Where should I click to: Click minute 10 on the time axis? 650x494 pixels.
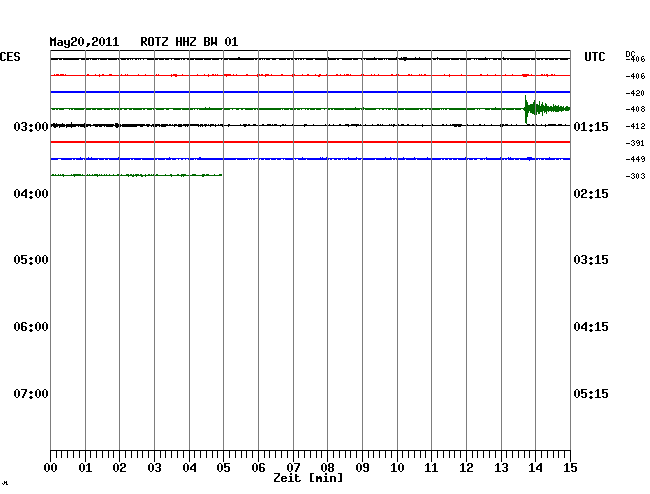point(397,468)
